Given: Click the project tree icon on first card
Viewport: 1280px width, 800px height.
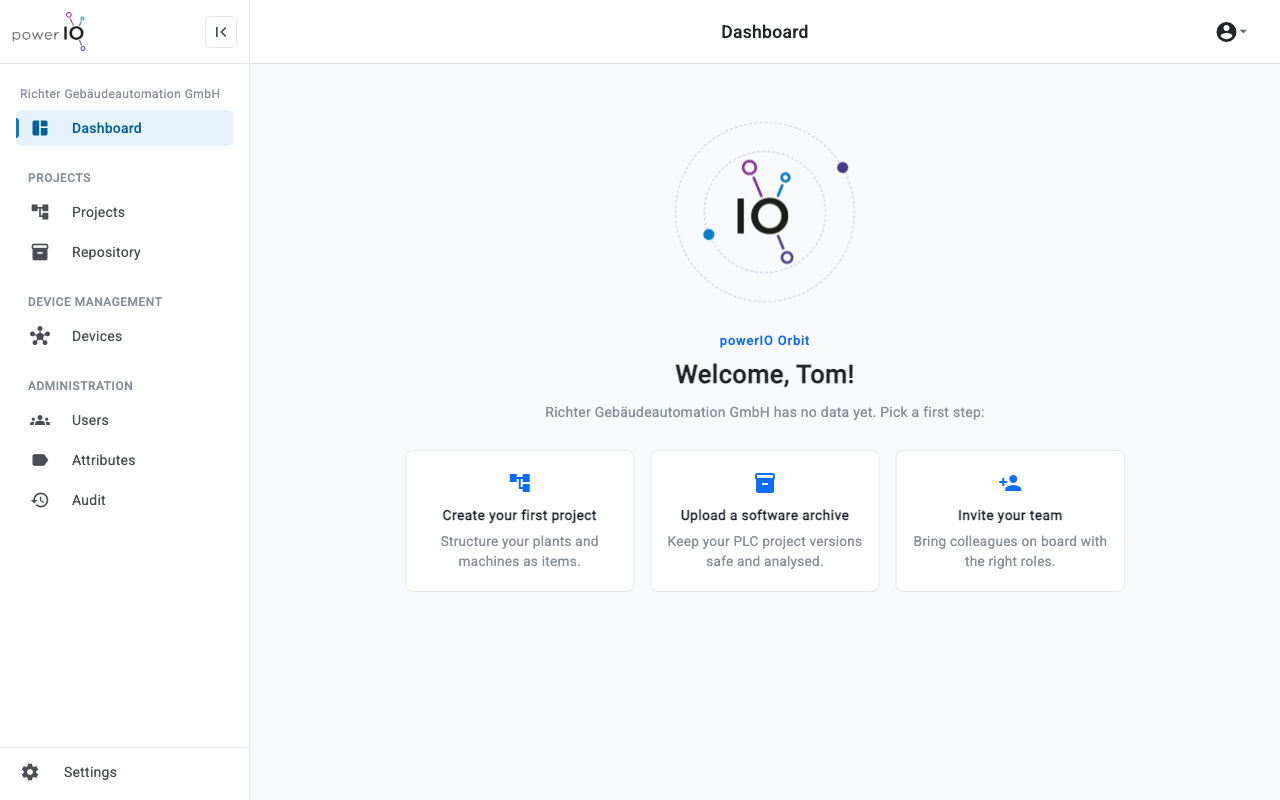Looking at the screenshot, I should coord(520,483).
